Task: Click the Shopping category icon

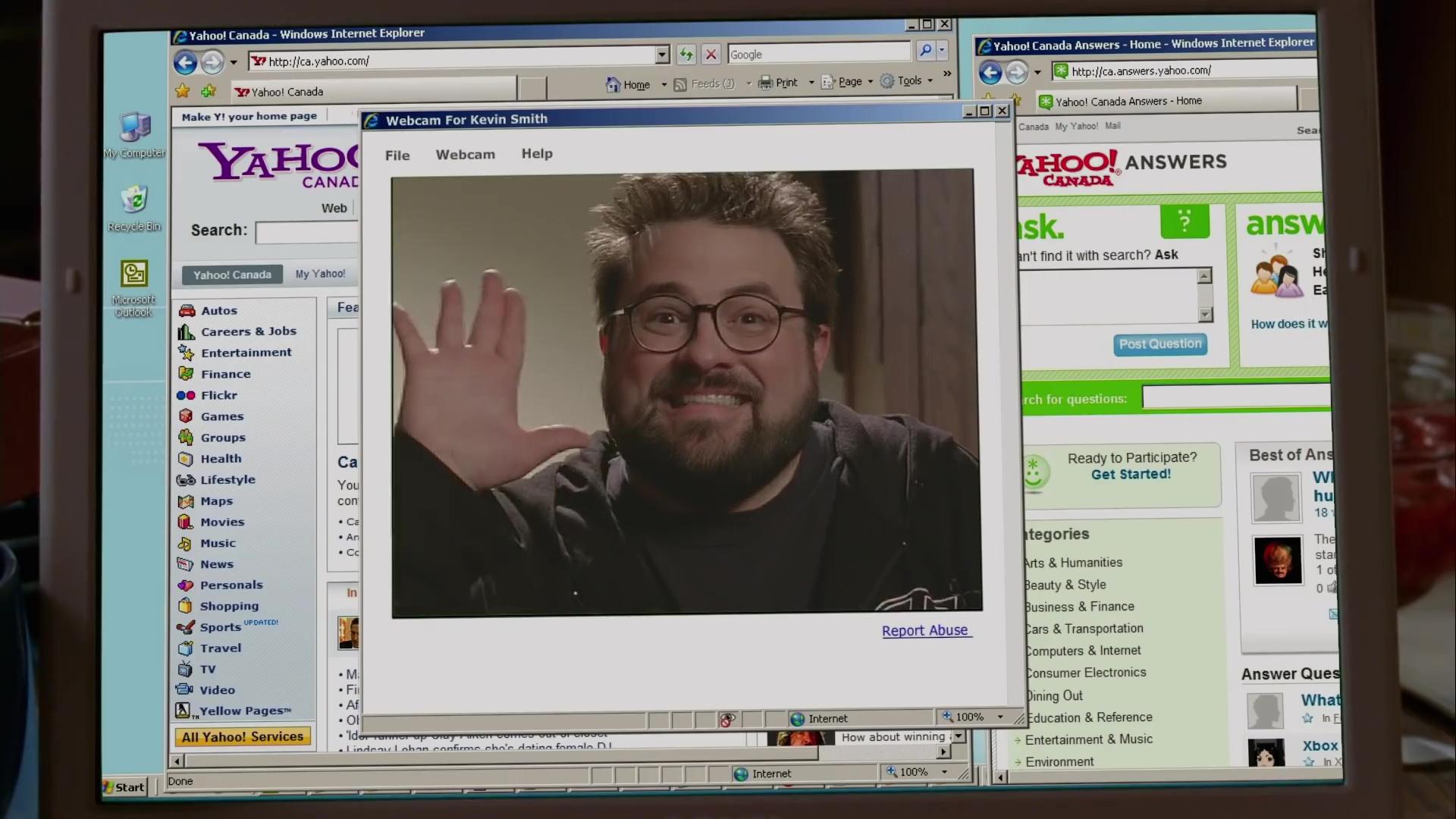Action: click(185, 606)
